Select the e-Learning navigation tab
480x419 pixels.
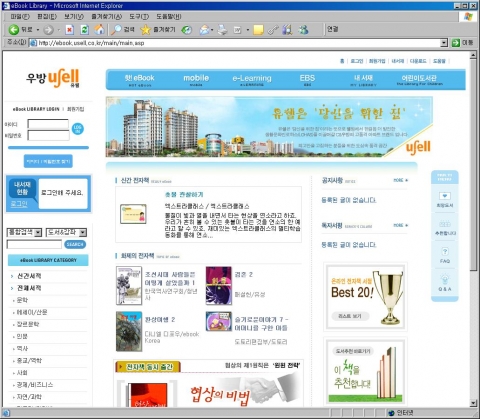click(x=252, y=80)
